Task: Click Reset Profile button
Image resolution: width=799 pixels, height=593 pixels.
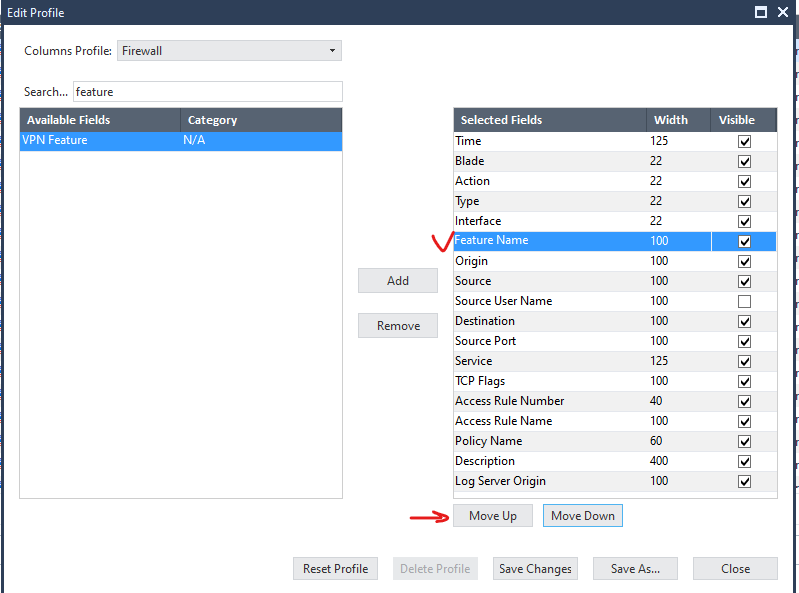Action: [x=335, y=569]
